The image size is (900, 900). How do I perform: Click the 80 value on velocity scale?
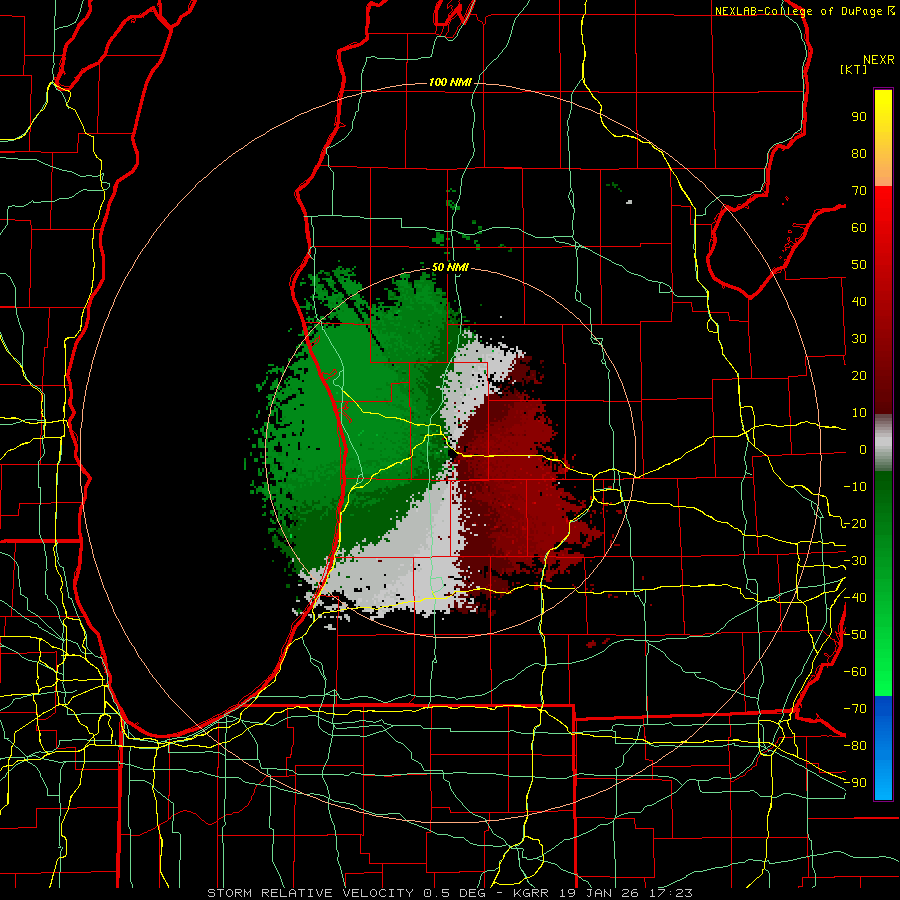click(x=859, y=153)
